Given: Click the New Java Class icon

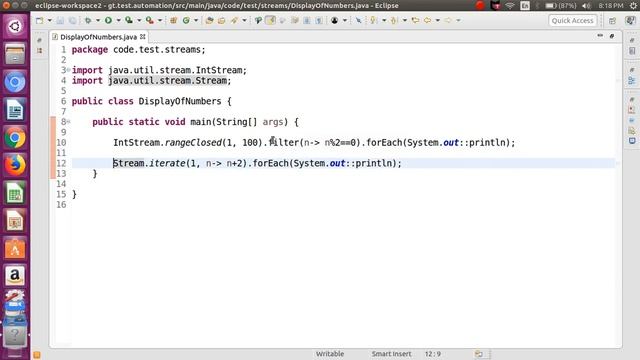Looking at the screenshot, I should 186,20.
